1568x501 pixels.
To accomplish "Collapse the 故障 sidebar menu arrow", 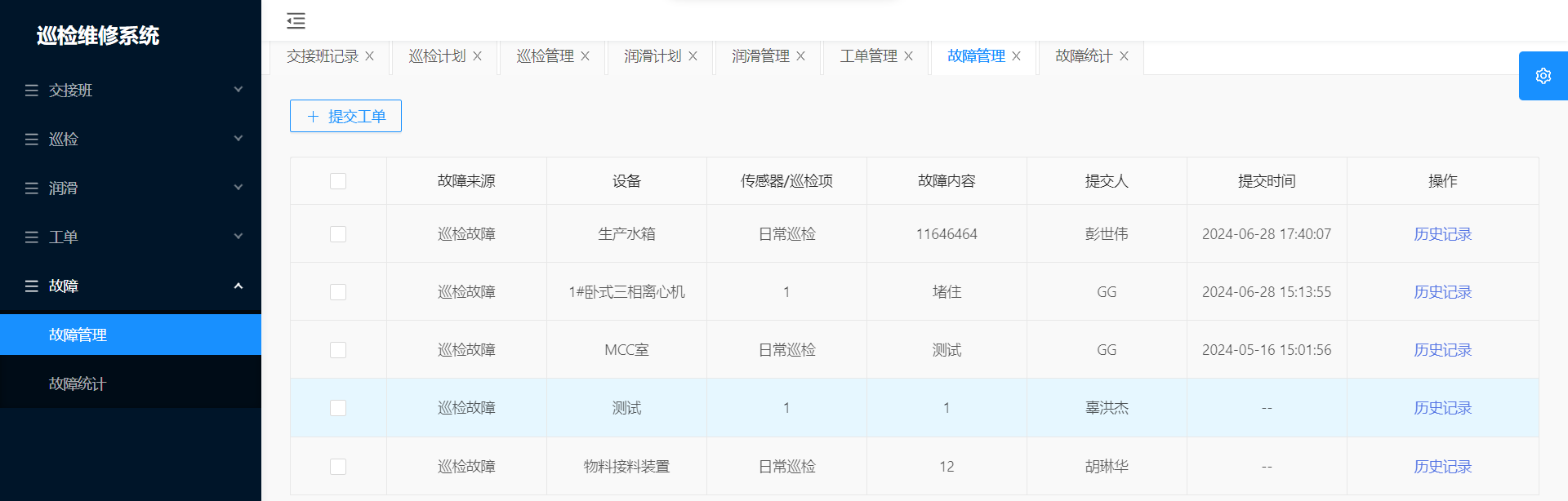I will tap(238, 286).
